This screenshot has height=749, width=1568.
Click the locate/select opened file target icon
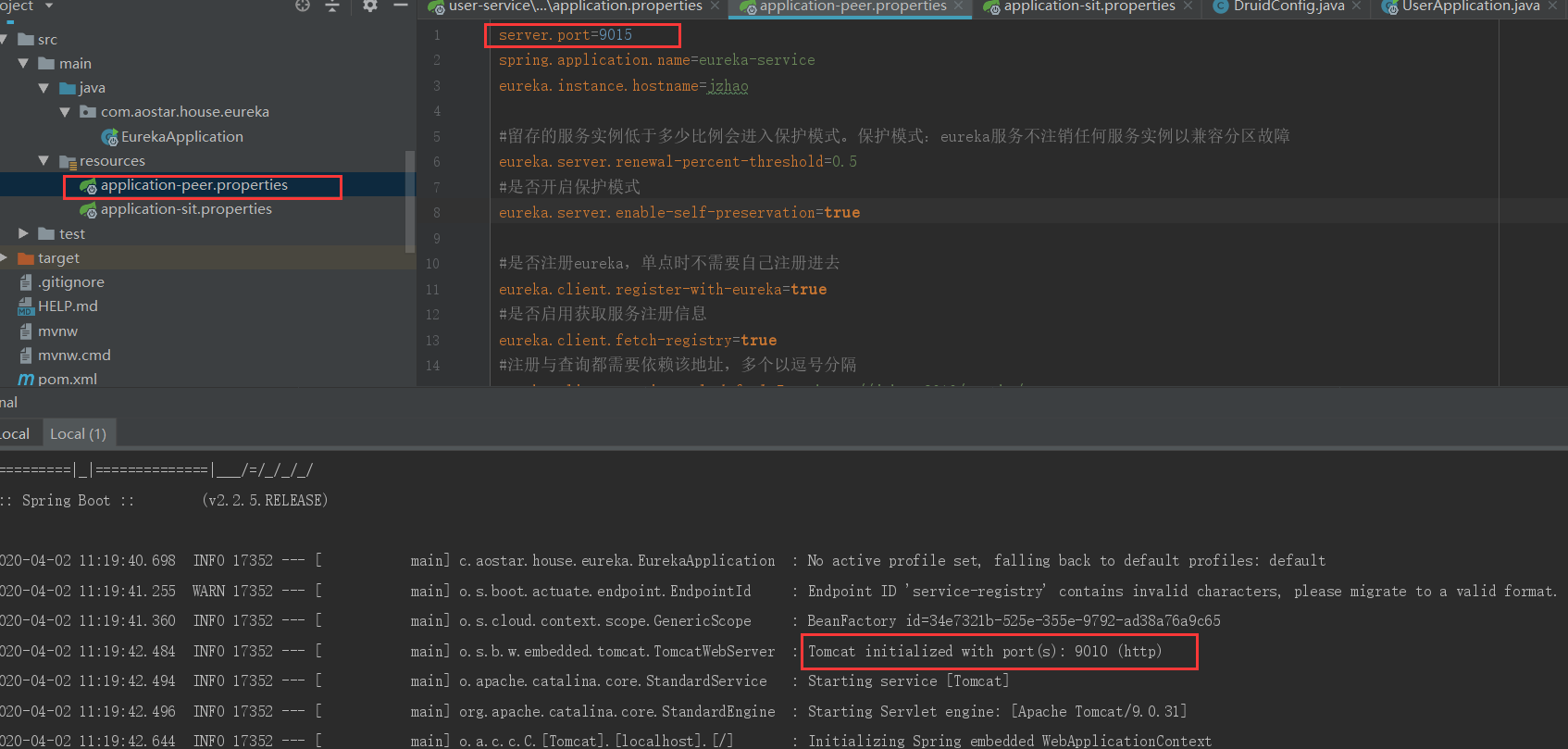pyautogui.click(x=303, y=6)
